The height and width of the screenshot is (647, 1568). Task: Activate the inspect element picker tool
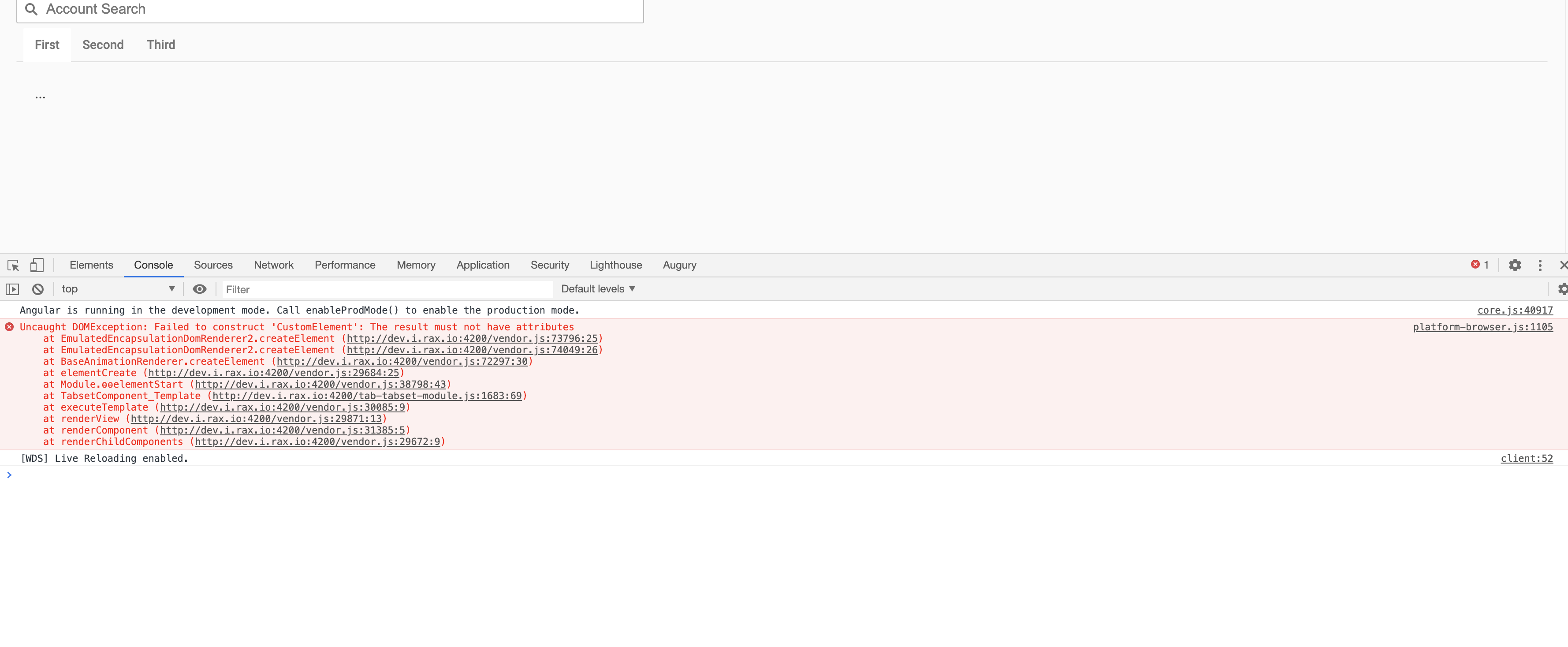pos(12,265)
